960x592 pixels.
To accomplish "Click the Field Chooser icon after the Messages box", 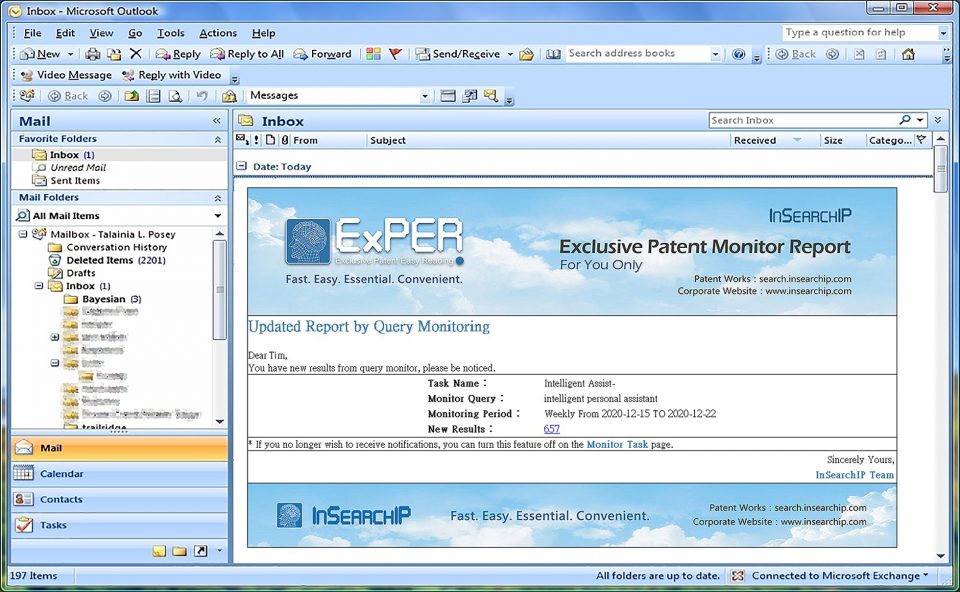I will (x=470, y=96).
